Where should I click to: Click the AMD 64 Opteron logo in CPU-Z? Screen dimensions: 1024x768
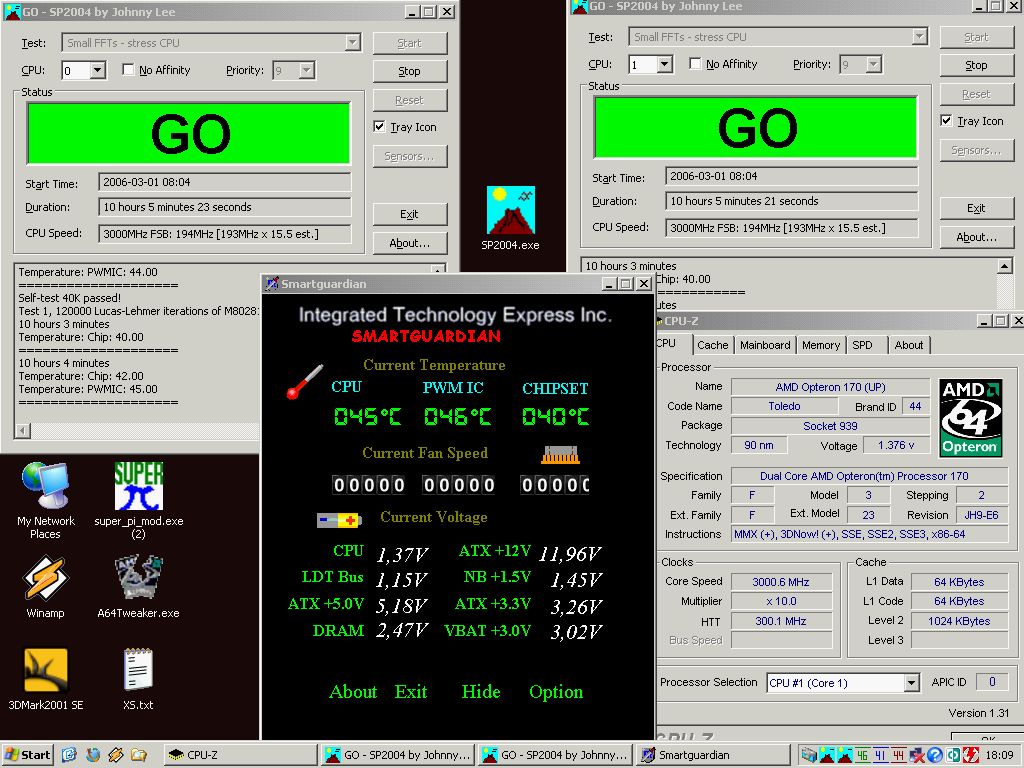970,417
